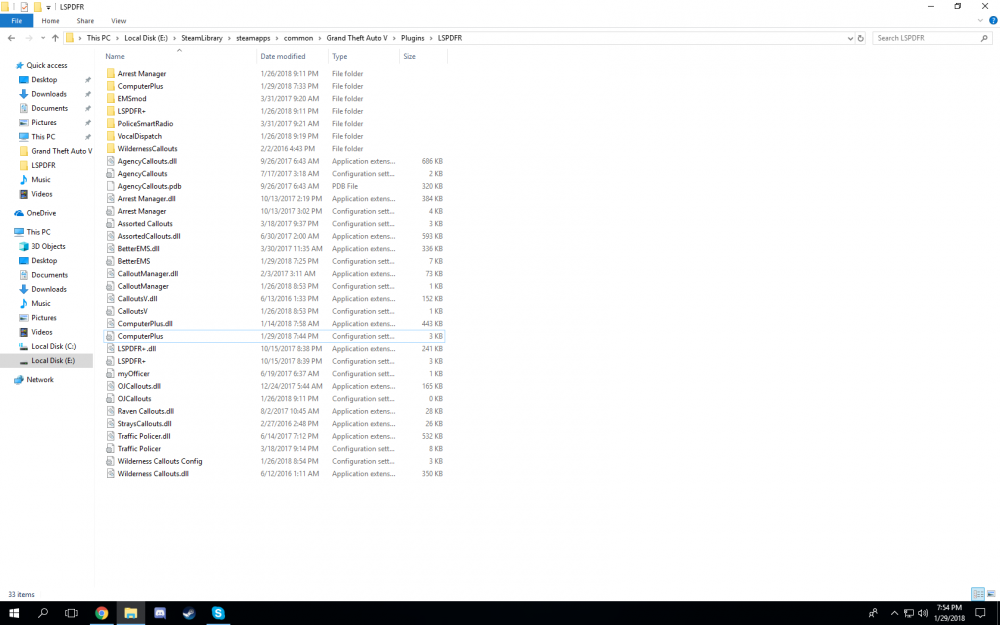Expand the ribbon with the chevron
This screenshot has width=1000, height=625.
click(980, 20)
